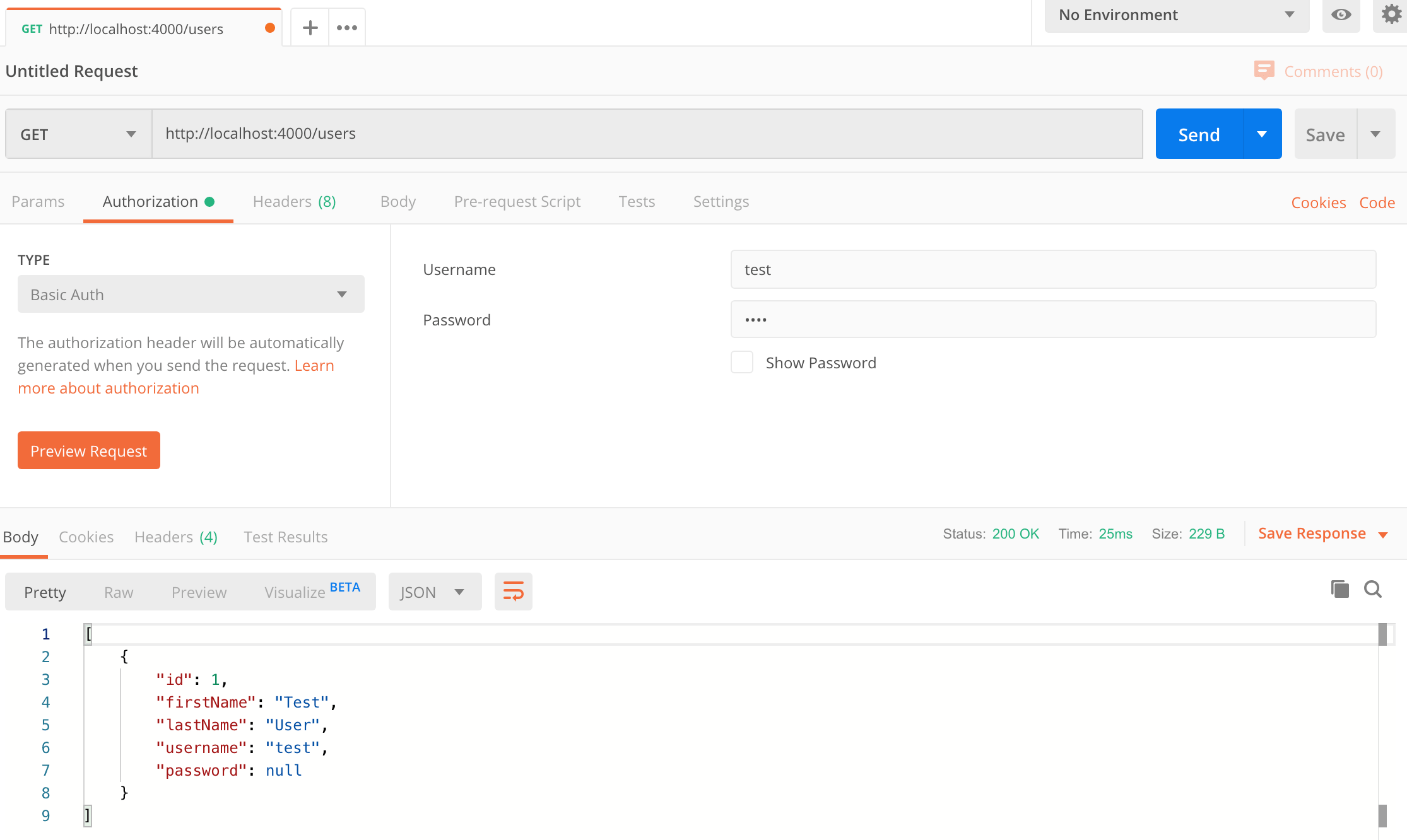1407x840 pixels.
Task: Switch to the Body tab
Action: [398, 201]
